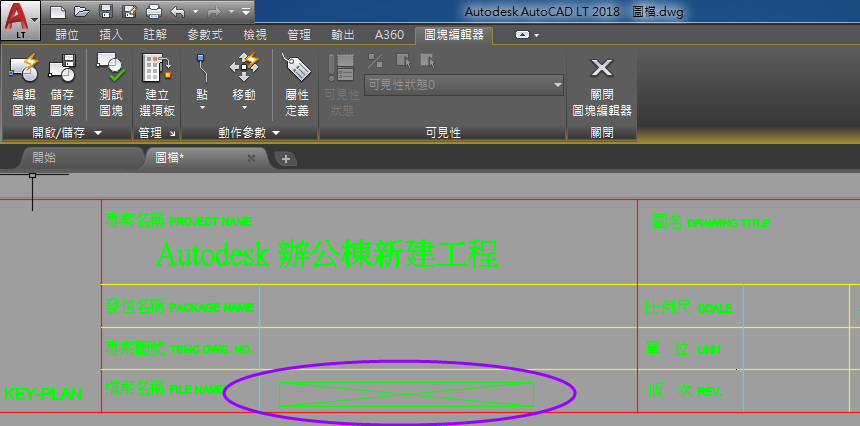The width and height of the screenshot is (860, 426).
Task: Click the 可見性狀態 visibility states button
Action: tap(342, 85)
